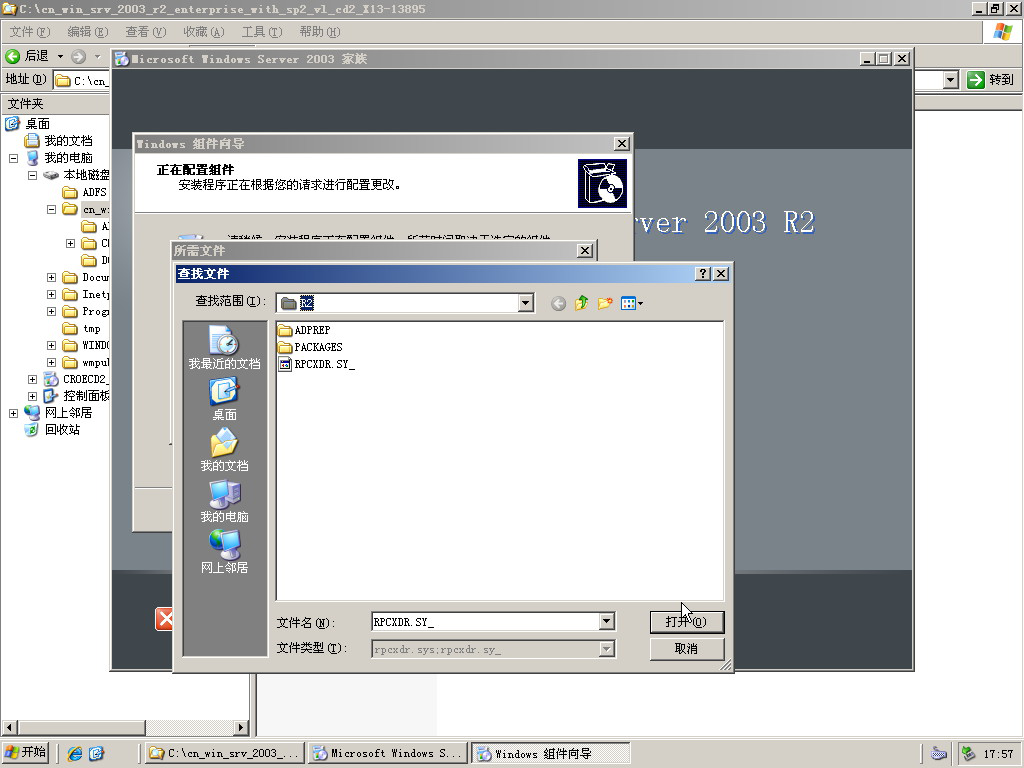This screenshot has height=768, width=1024.
Task: Go to My Computer in places bar
Action: point(224,500)
